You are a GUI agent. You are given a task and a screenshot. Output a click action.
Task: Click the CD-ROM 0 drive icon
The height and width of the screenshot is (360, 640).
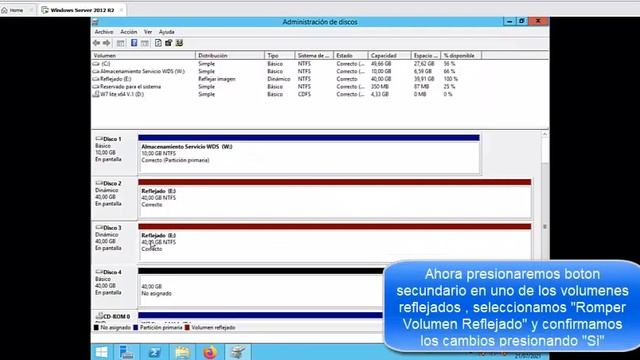point(99,316)
